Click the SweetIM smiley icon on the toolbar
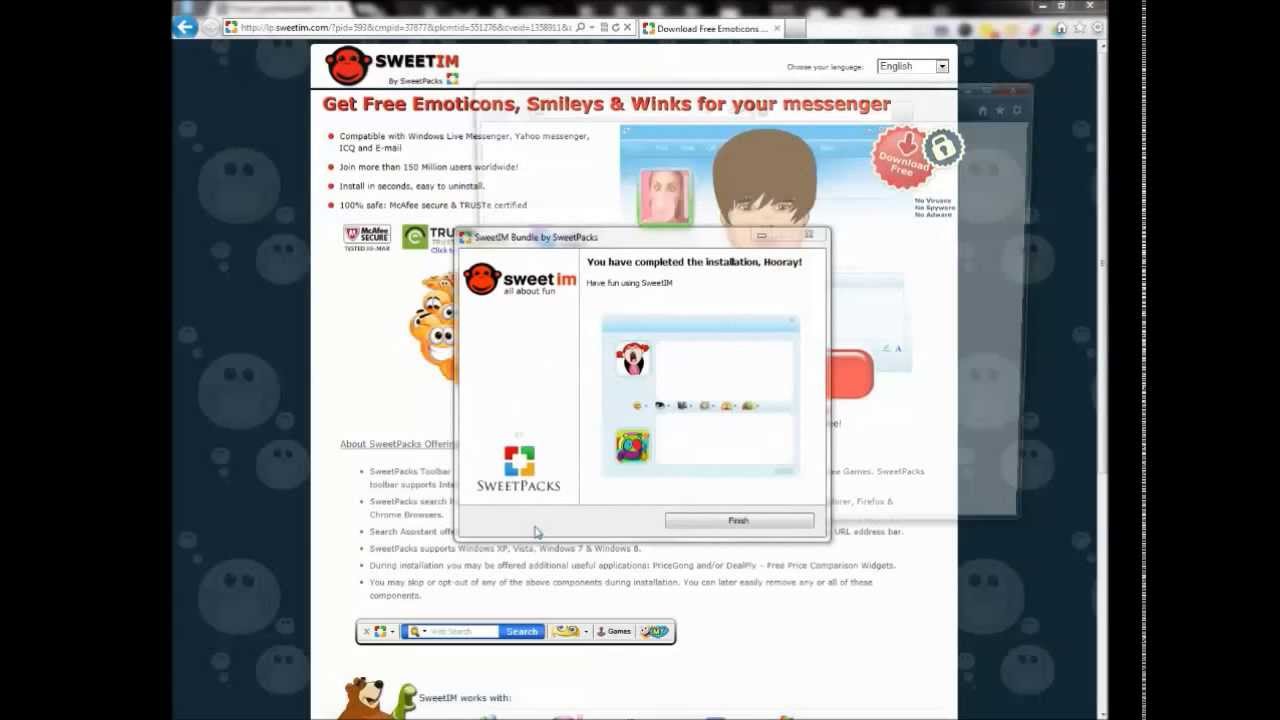1280x720 pixels. tap(654, 632)
